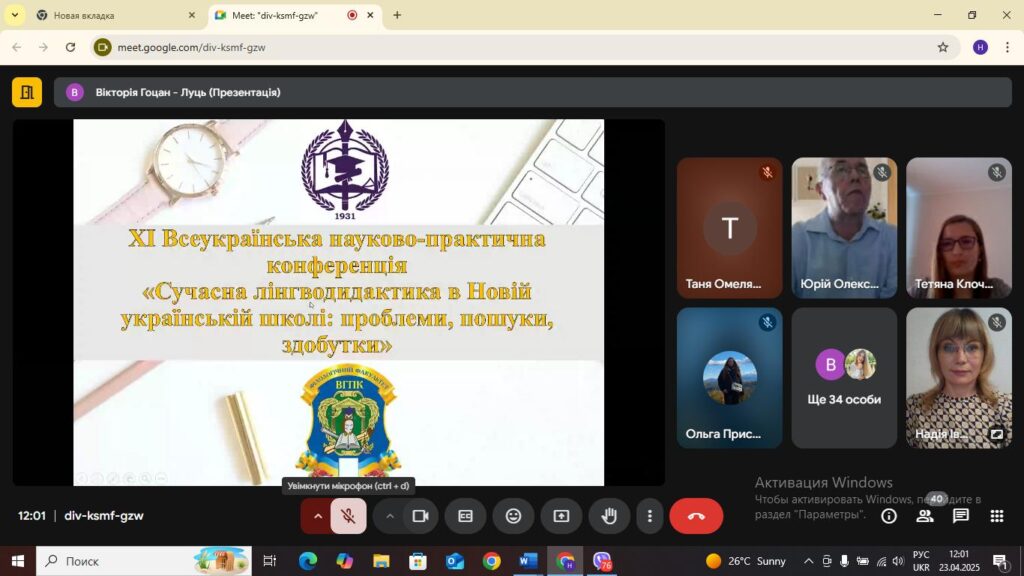
Task: Select presenter bar Вікторія Гоцан – Луць
Action: point(533,92)
